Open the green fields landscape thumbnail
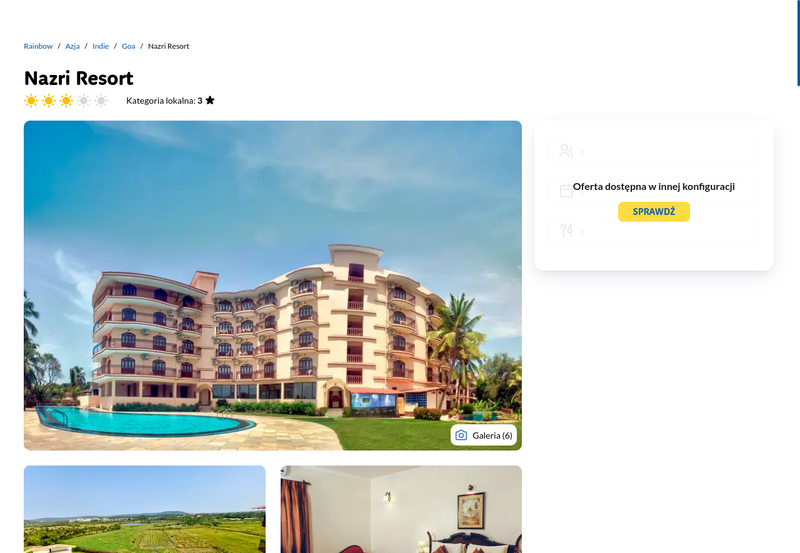This screenshot has width=800, height=553. [x=144, y=509]
